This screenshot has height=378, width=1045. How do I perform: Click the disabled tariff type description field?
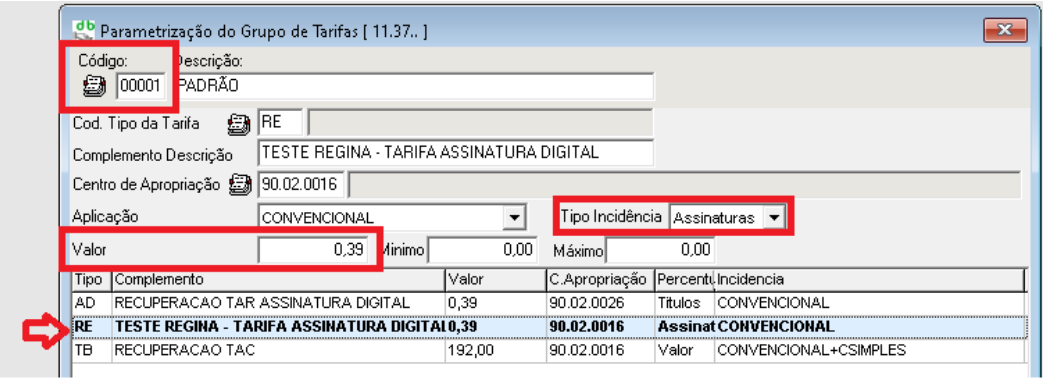481,123
